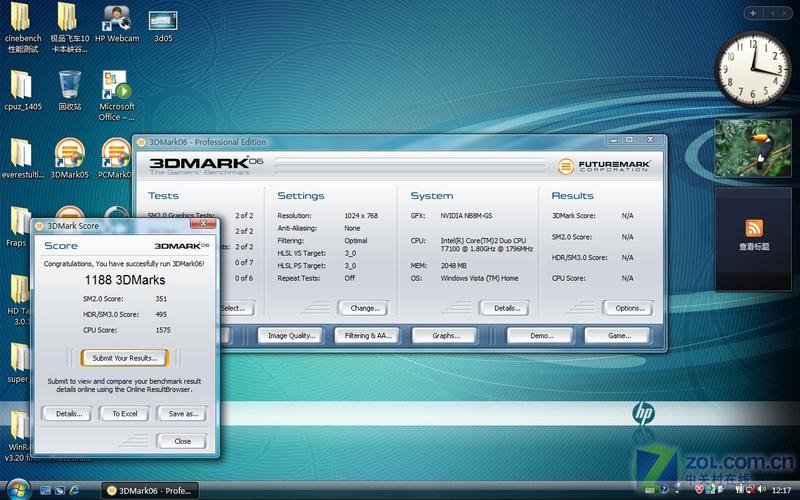This screenshot has height=500, width=800.
Task: Click the Change settings button
Action: (364, 308)
